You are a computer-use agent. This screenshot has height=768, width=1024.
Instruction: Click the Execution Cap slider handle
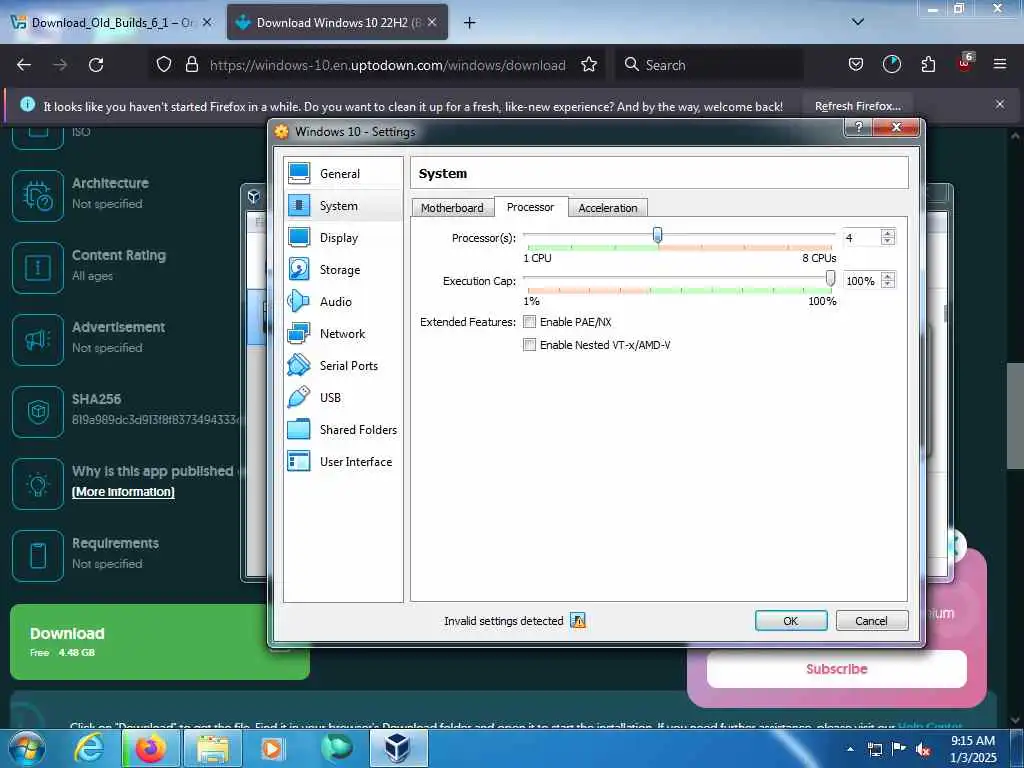pos(830,278)
